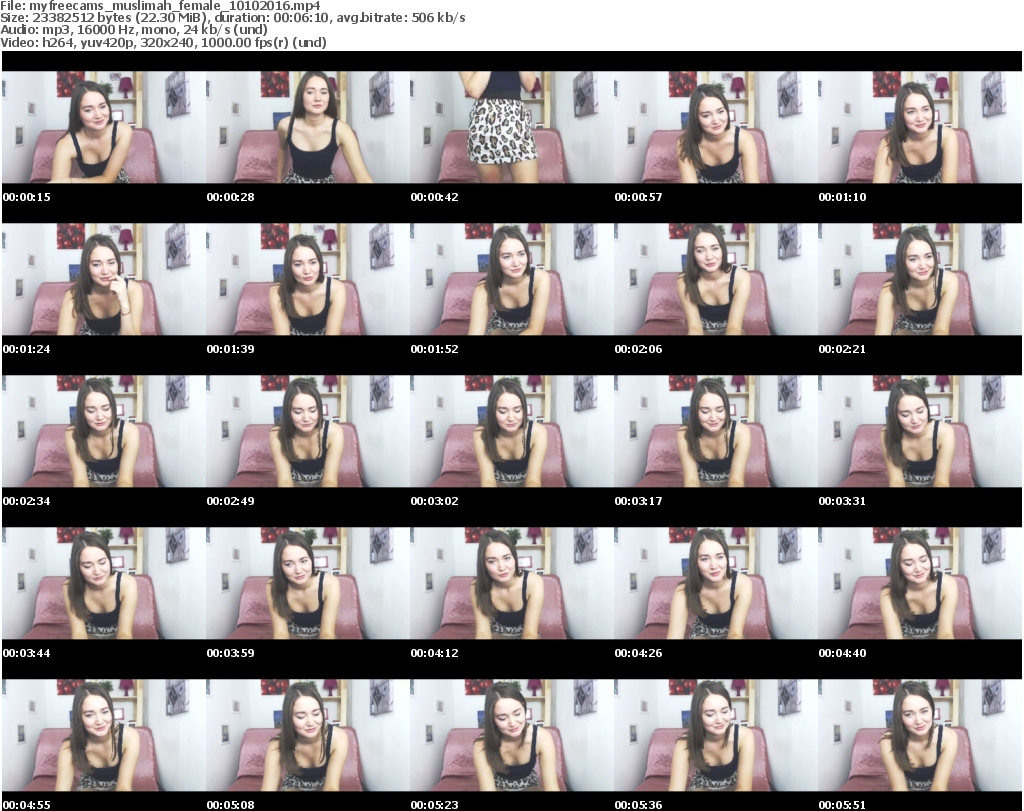Select the thumbnail timestamped 00:02:06

pyautogui.click(x=716, y=279)
